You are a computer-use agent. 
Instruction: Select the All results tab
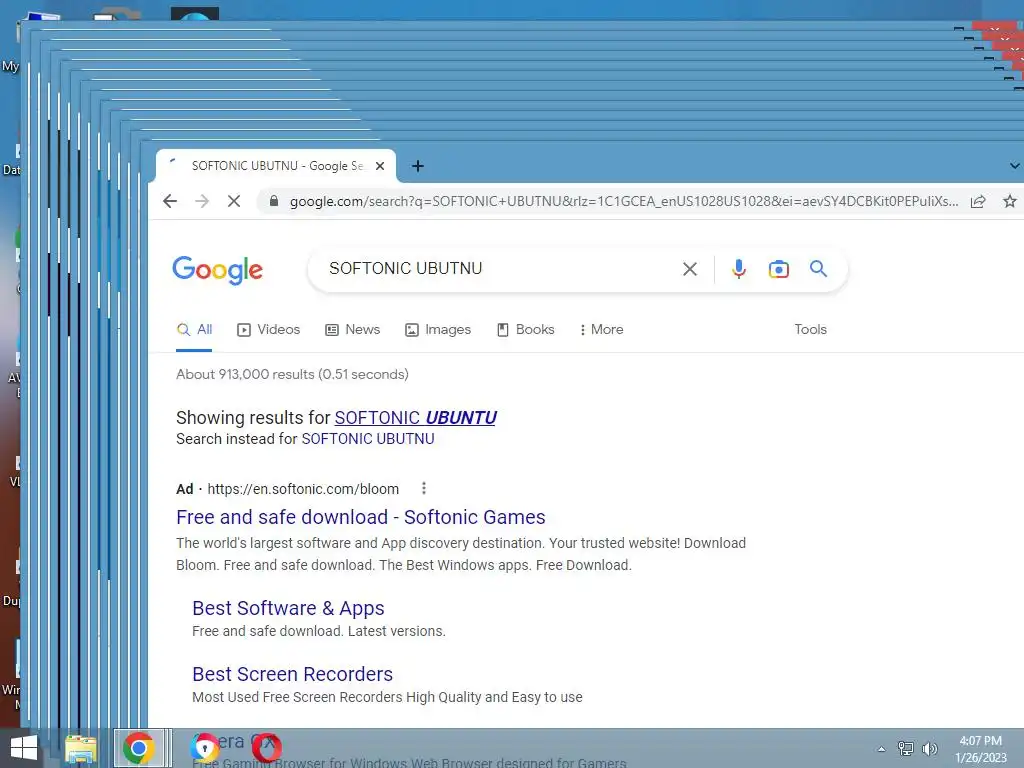pyautogui.click(x=195, y=330)
